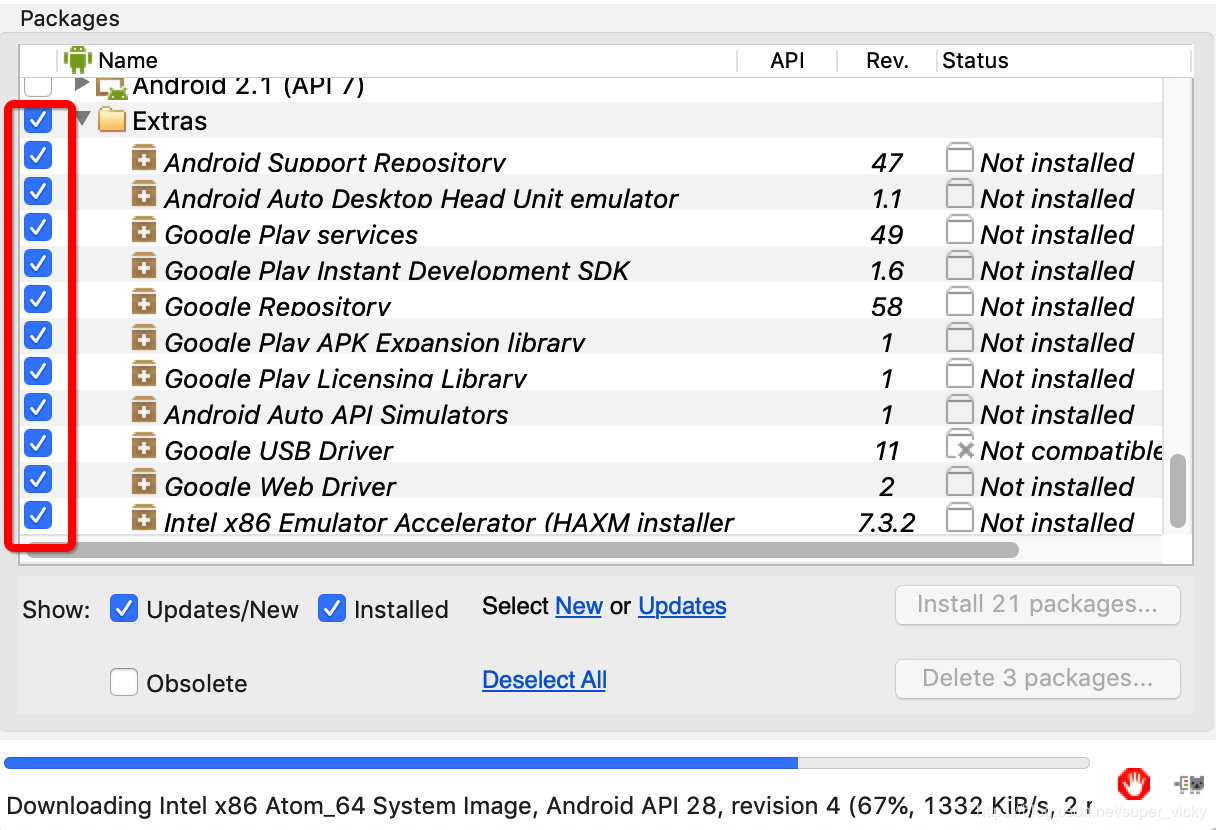Toggle the Installed show filter
The width and height of the screenshot is (1216, 830).
click(332, 608)
